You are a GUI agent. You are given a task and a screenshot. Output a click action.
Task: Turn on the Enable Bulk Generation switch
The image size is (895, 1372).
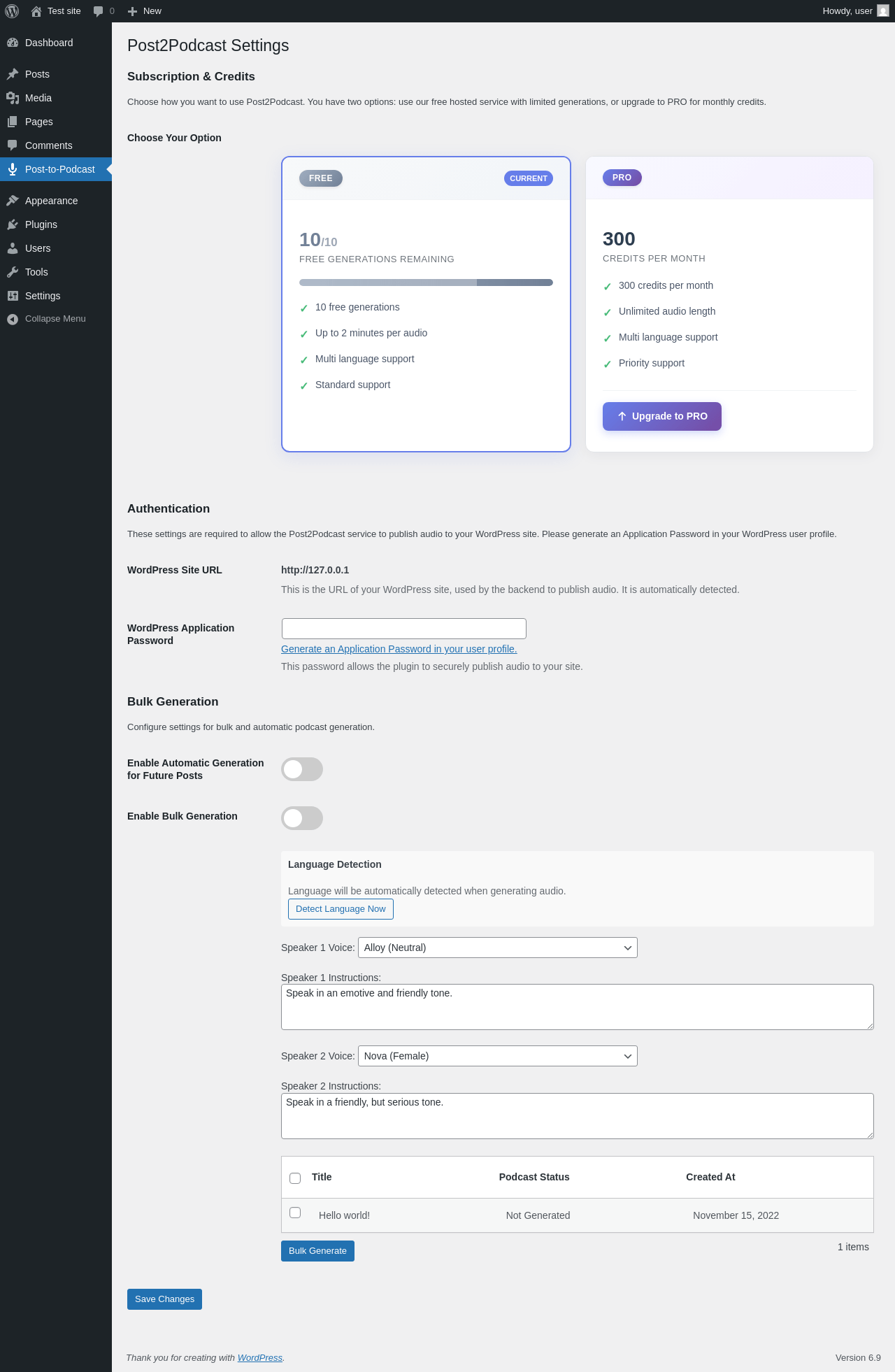point(302,818)
